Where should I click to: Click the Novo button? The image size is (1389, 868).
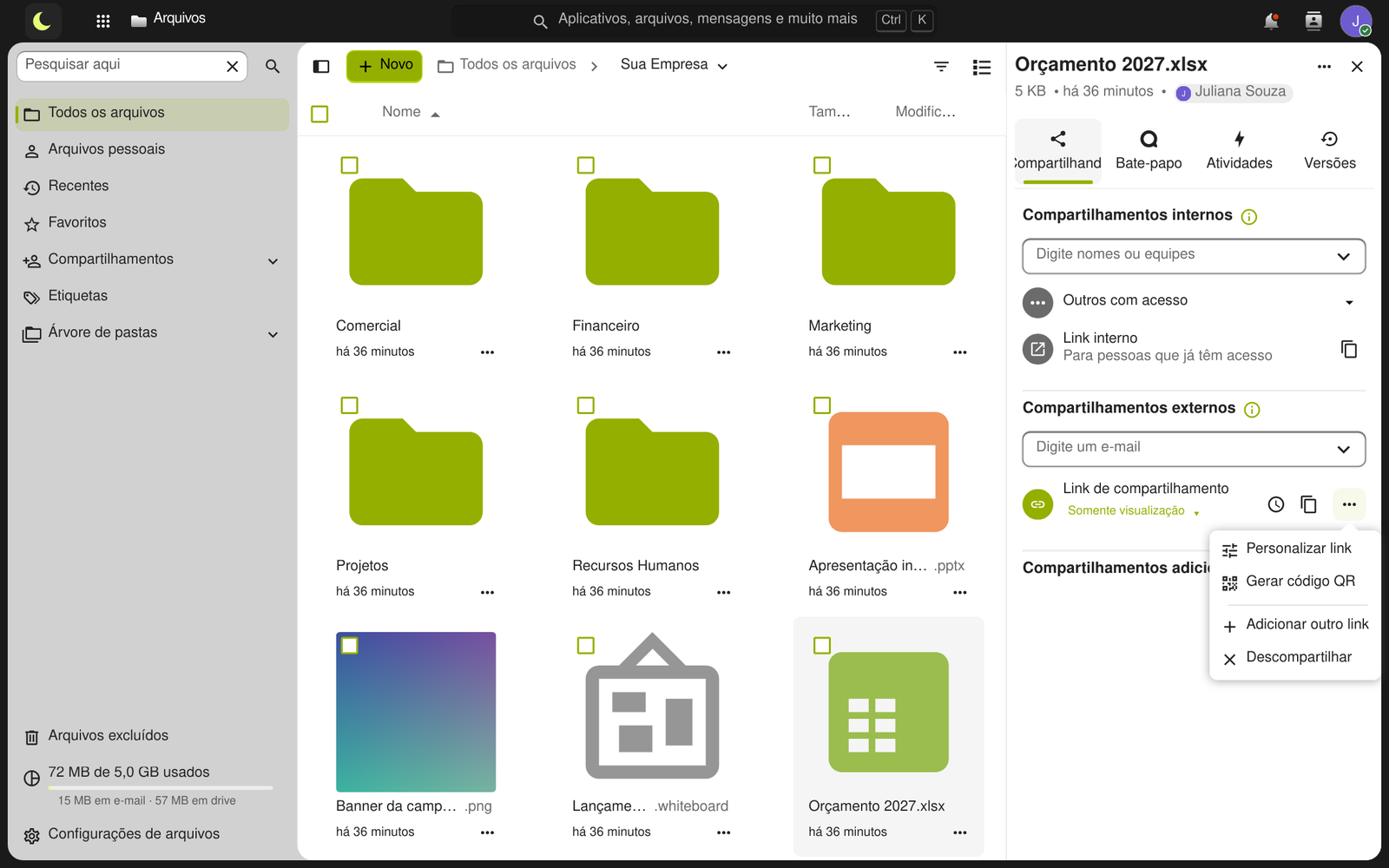coord(385,65)
